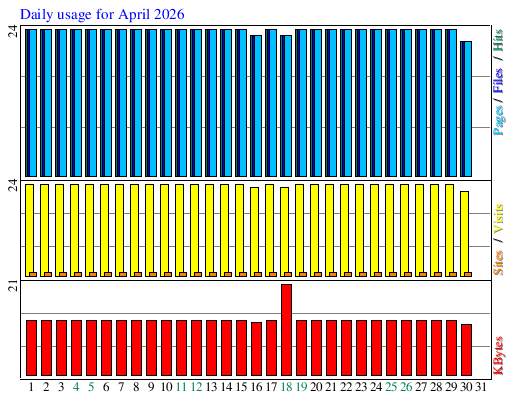Click day label '6' on the x-axis
This screenshot has height=400, width=512.
point(106,387)
